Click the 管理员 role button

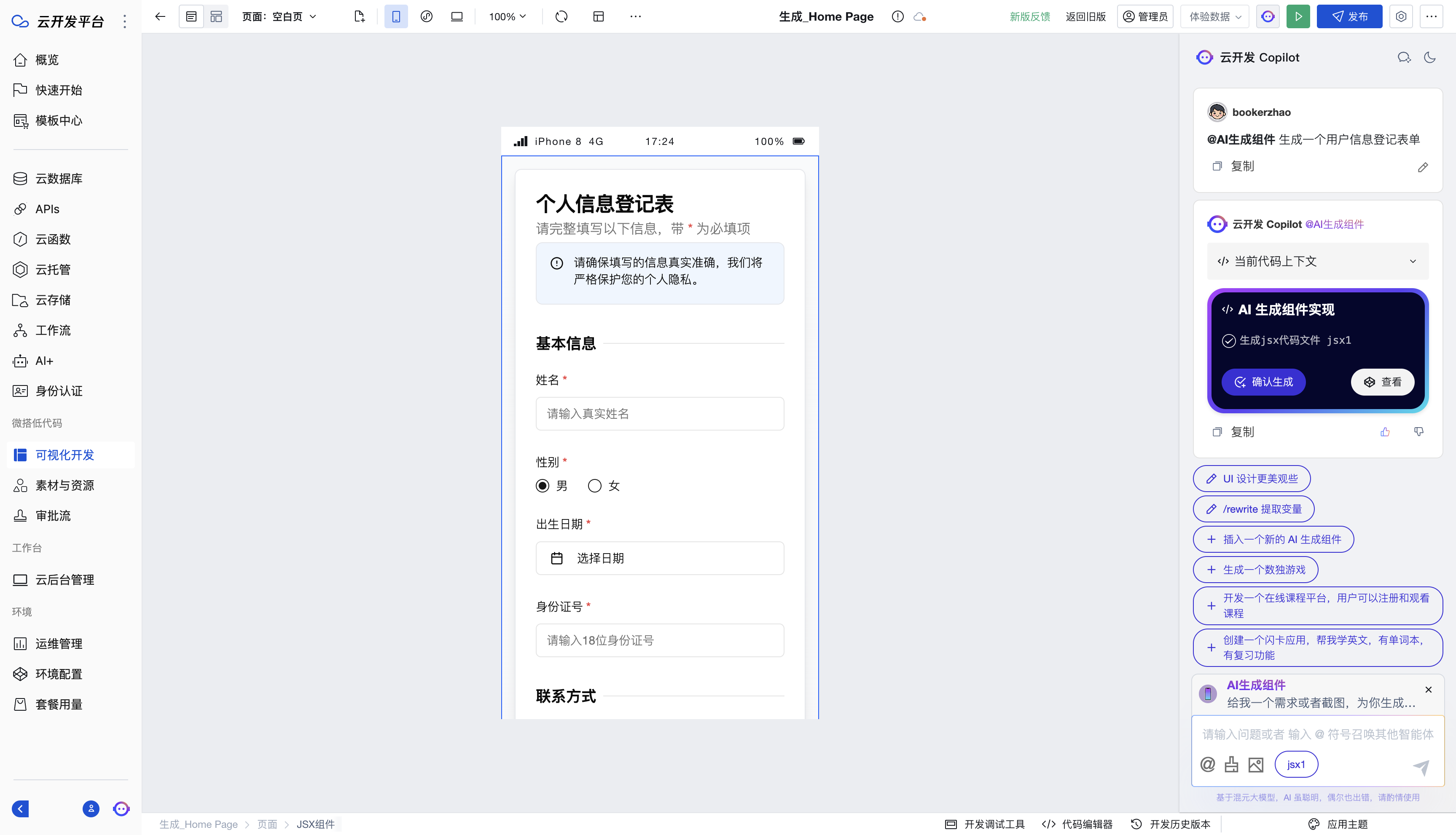tap(1145, 16)
